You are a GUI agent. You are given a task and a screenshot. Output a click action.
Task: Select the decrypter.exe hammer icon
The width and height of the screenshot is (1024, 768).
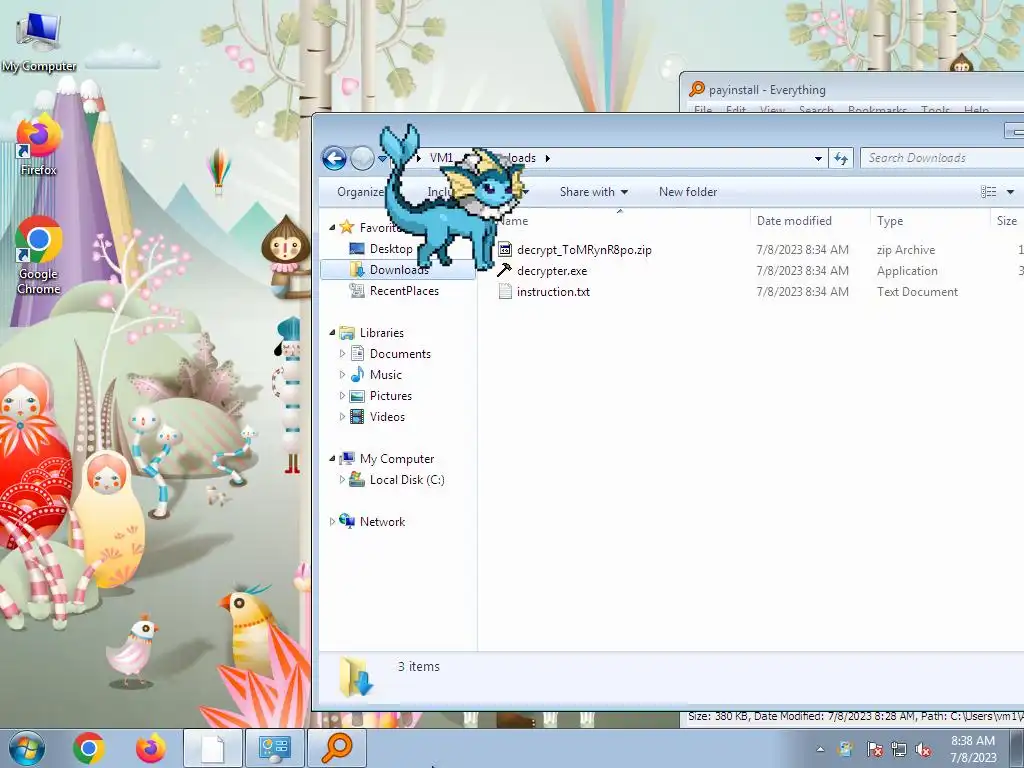coord(505,270)
